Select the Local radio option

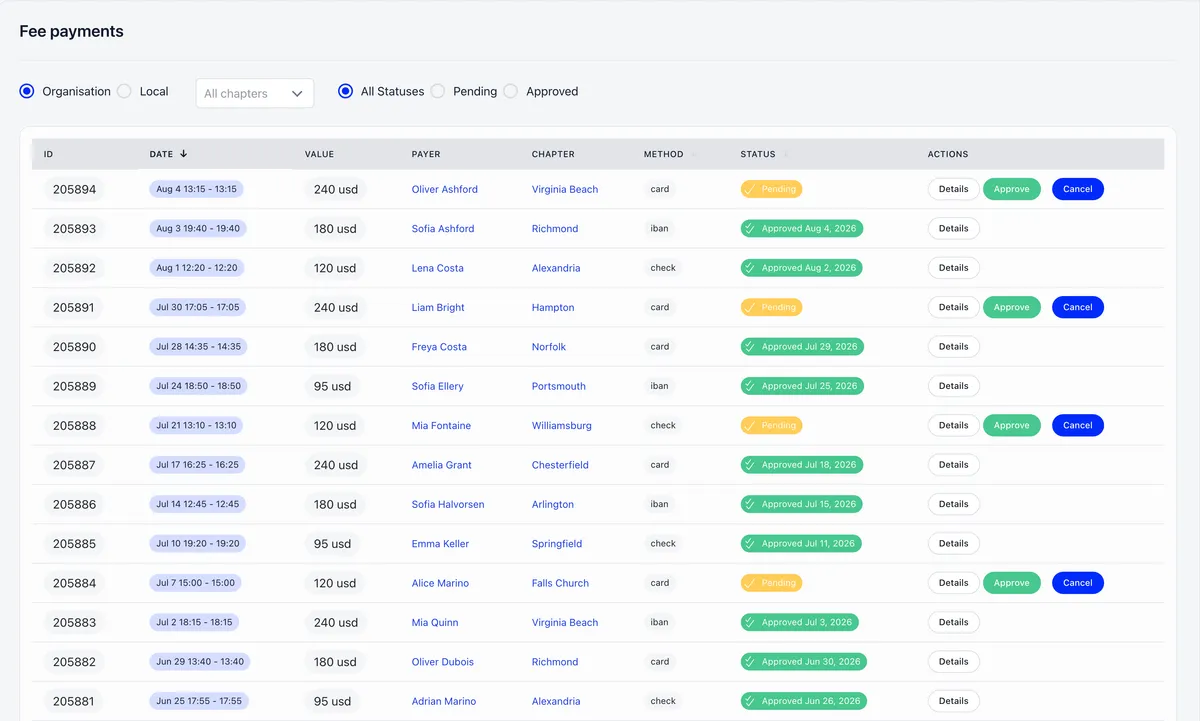pos(124,91)
